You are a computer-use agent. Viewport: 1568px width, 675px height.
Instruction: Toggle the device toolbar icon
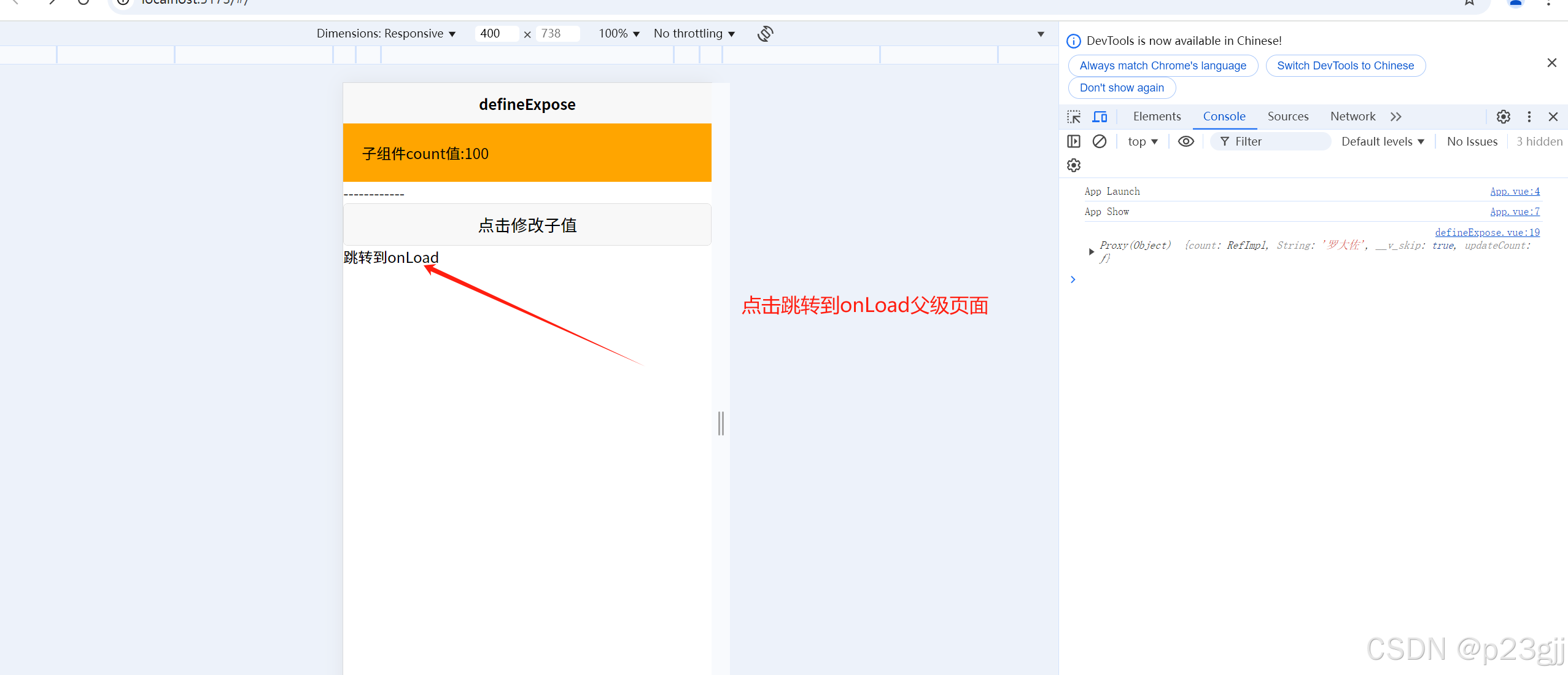pos(1100,117)
